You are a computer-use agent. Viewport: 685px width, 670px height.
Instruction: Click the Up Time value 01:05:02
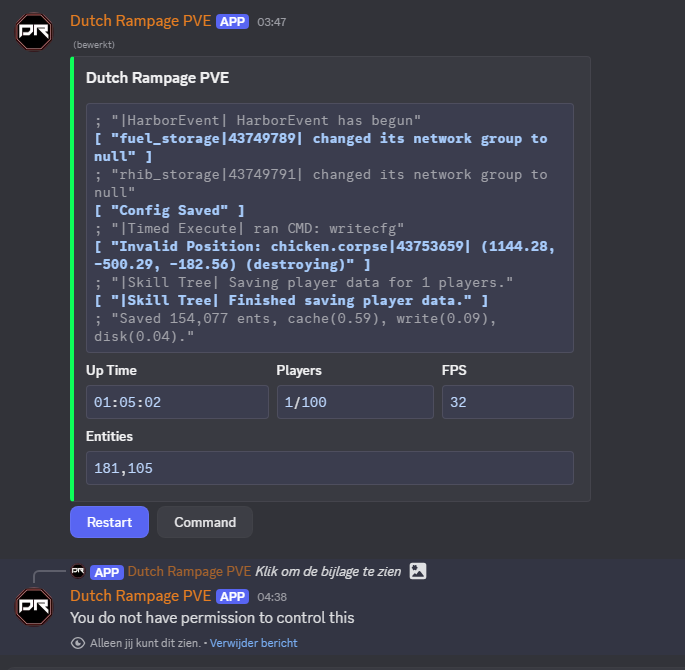tap(177, 402)
